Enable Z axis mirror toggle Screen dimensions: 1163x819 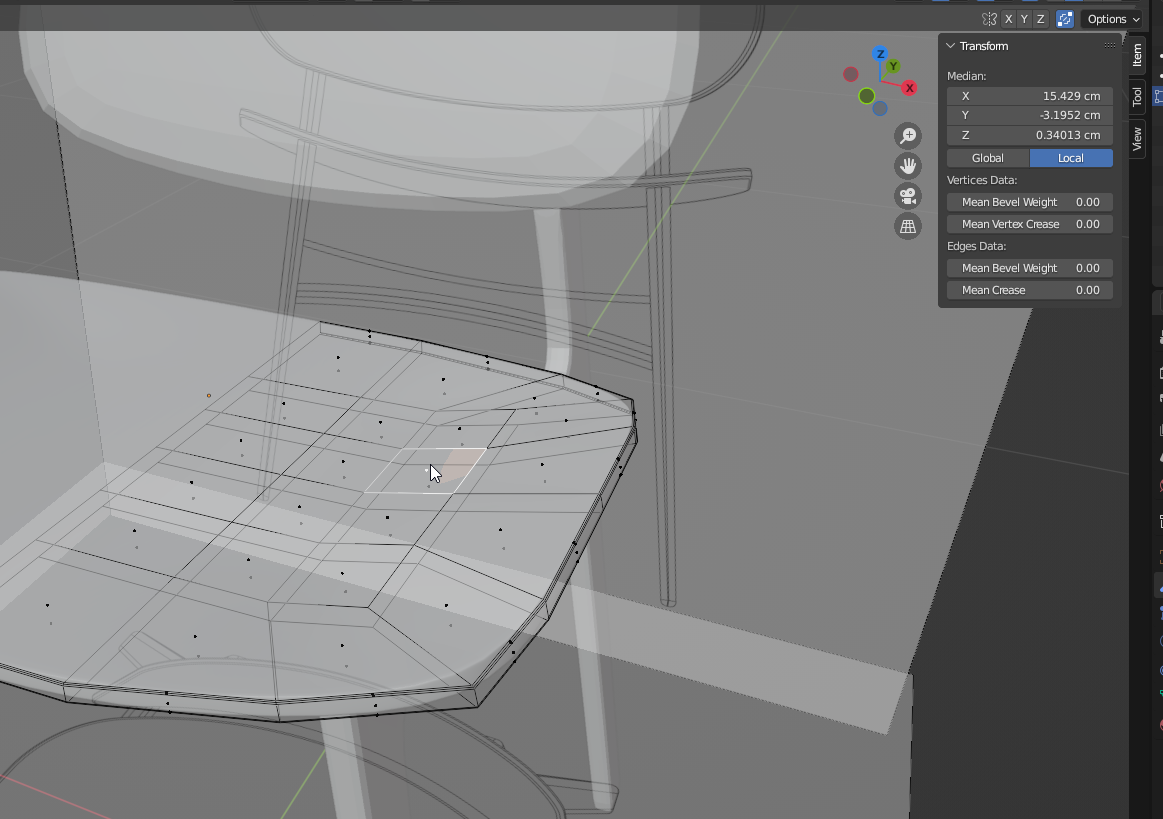point(1041,19)
